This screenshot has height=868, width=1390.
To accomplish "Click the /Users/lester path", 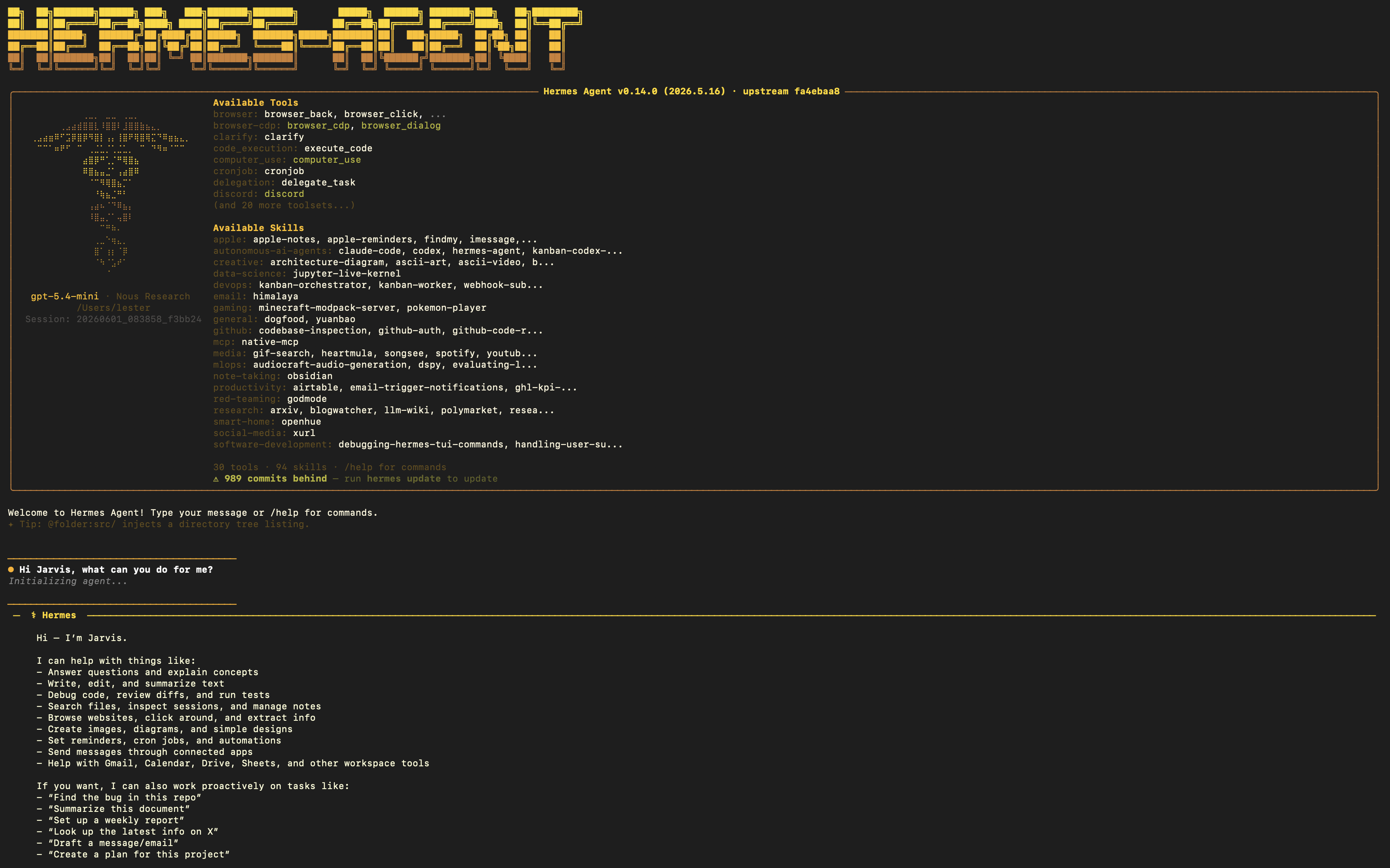I will tap(114, 308).
